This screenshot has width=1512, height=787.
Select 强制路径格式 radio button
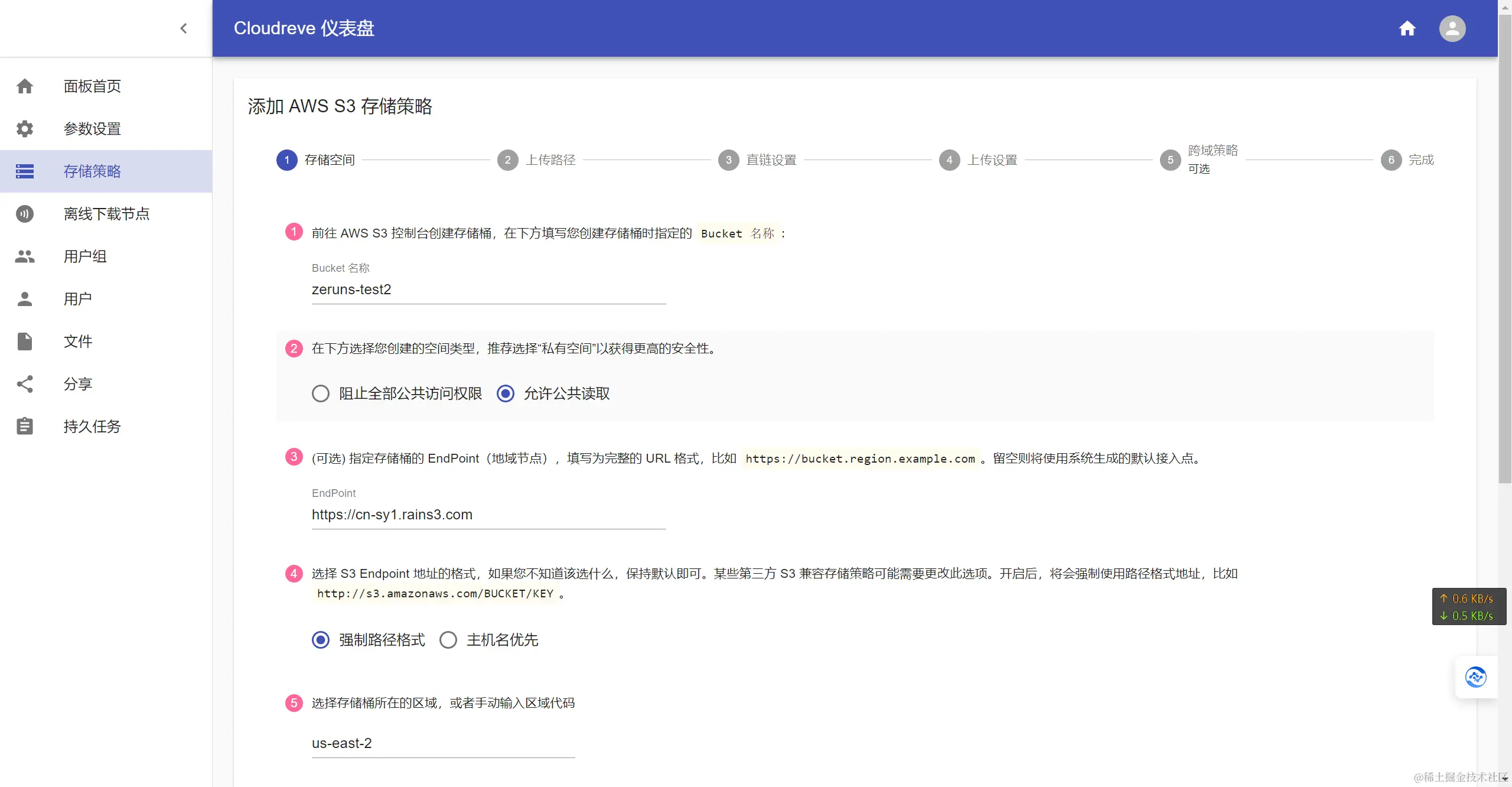[321, 640]
